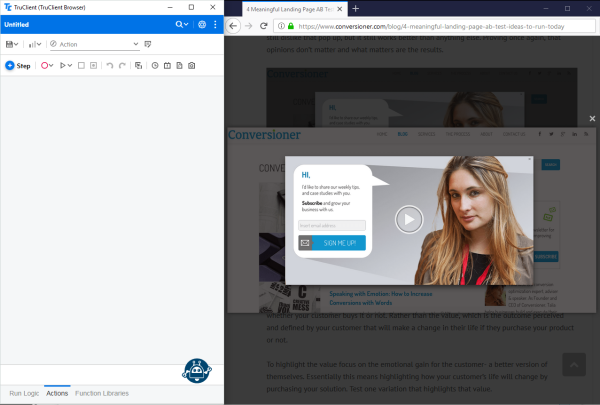Click the site information icon in address bar
The image size is (600, 405).
coord(281,26)
